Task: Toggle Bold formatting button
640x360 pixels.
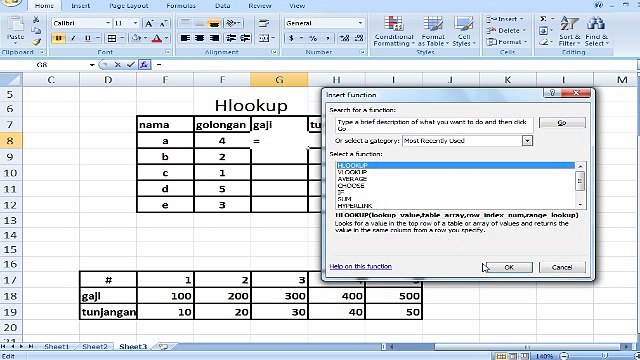Action: click(58, 38)
